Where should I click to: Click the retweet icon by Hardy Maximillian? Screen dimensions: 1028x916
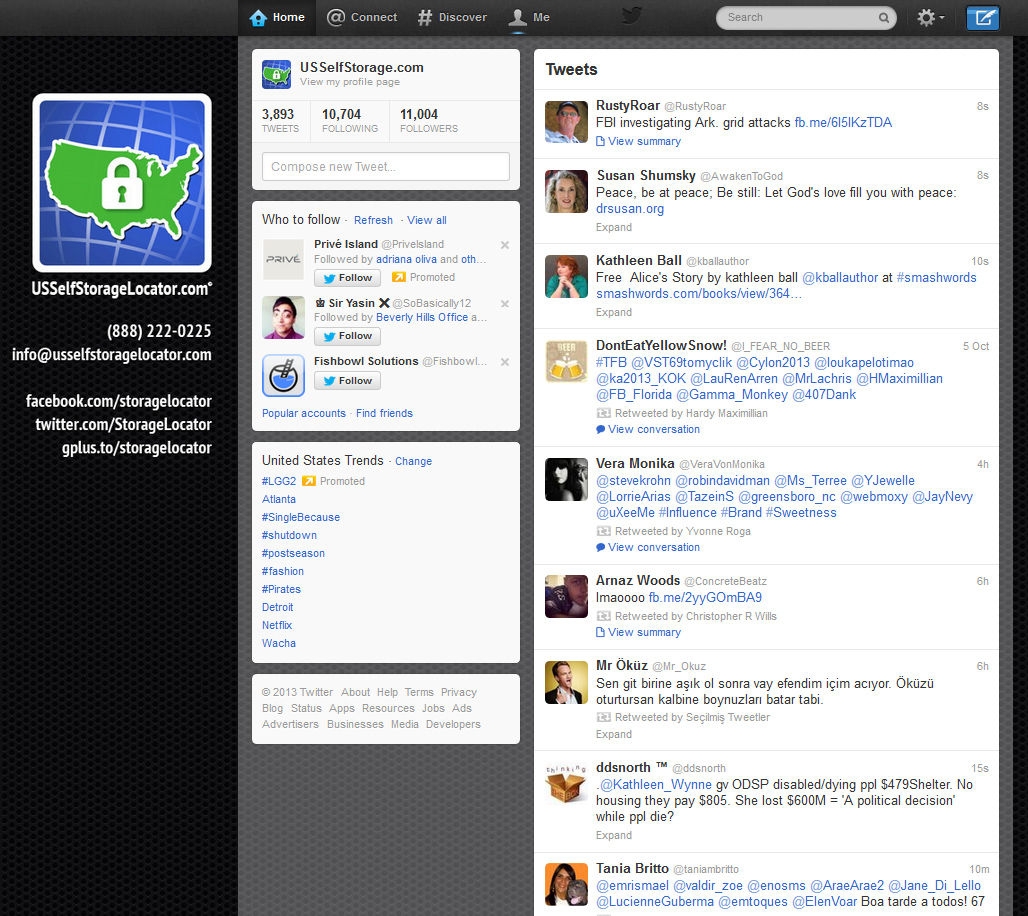(603, 413)
